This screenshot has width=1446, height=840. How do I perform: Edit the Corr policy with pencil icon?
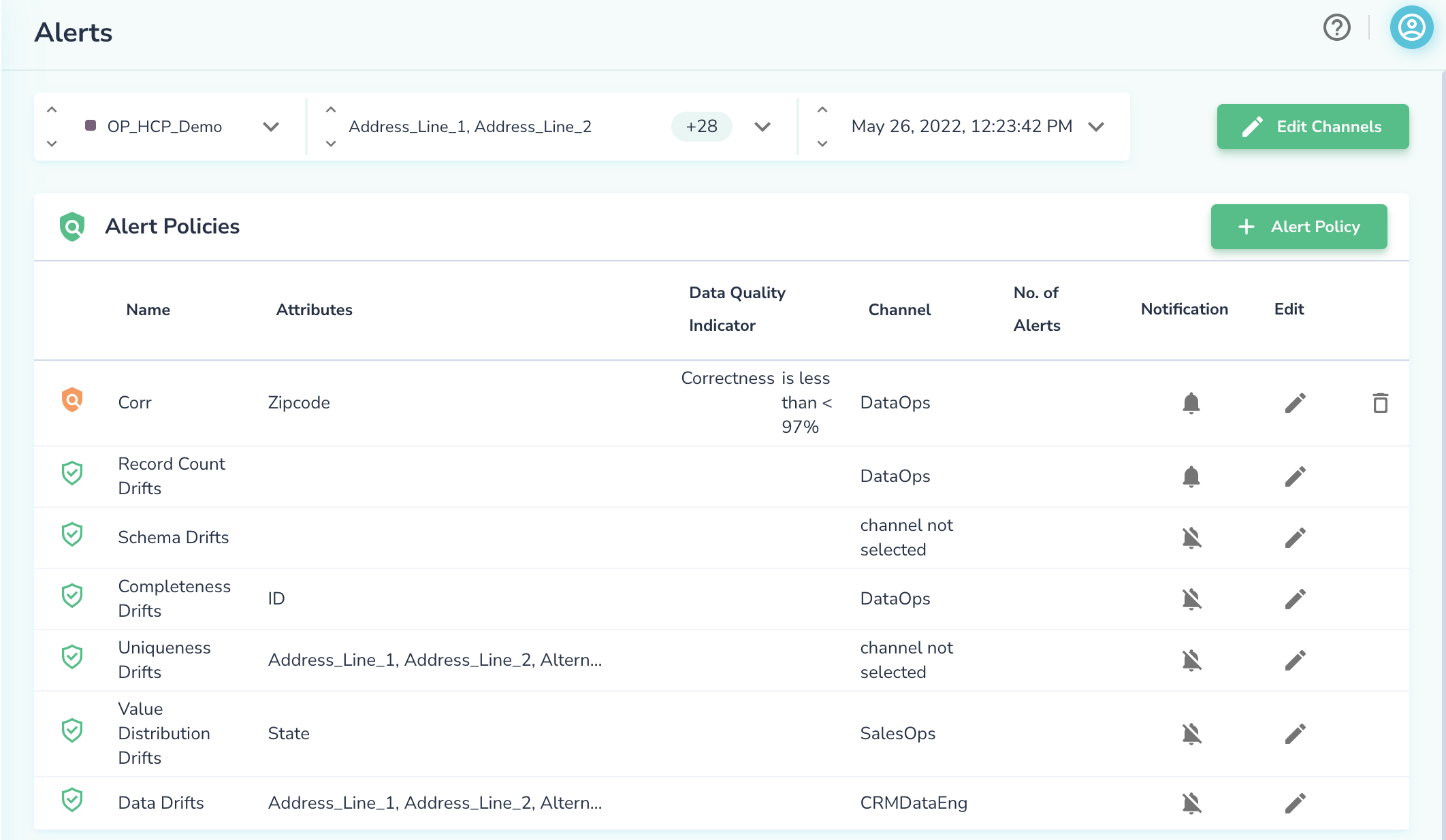pyautogui.click(x=1295, y=403)
